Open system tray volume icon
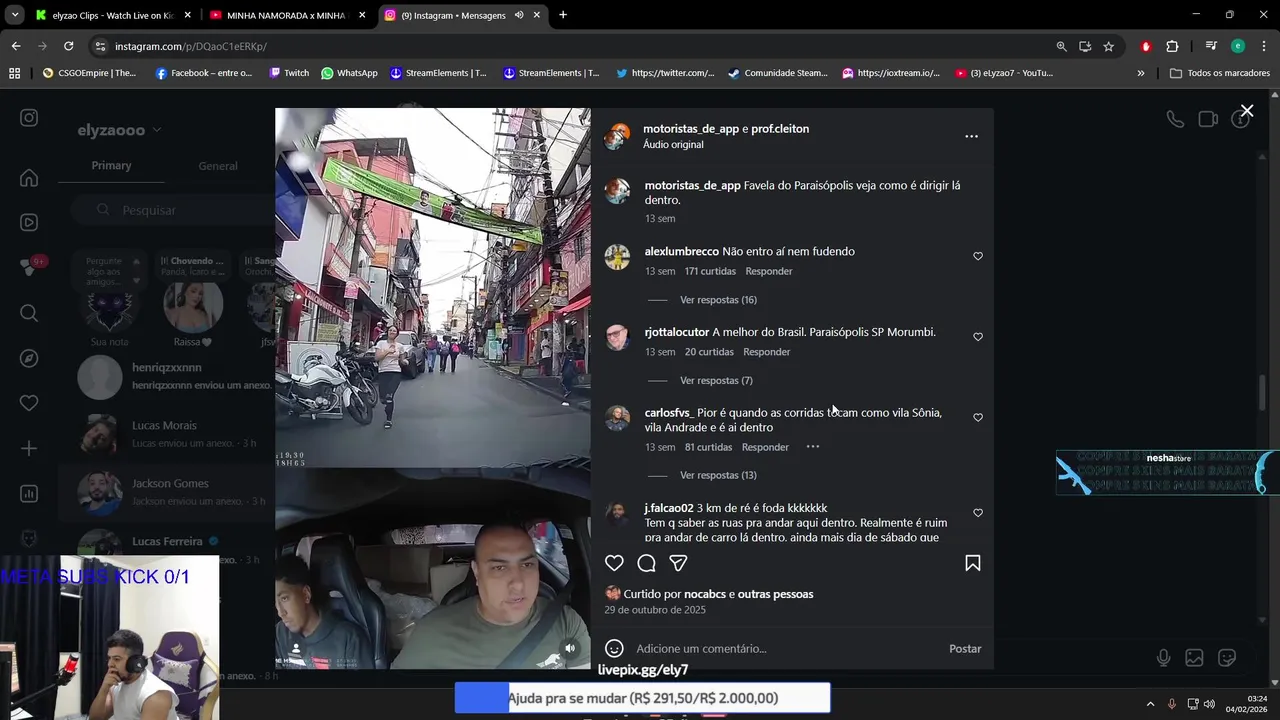Viewport: 1280px width, 720px height. (1209, 704)
